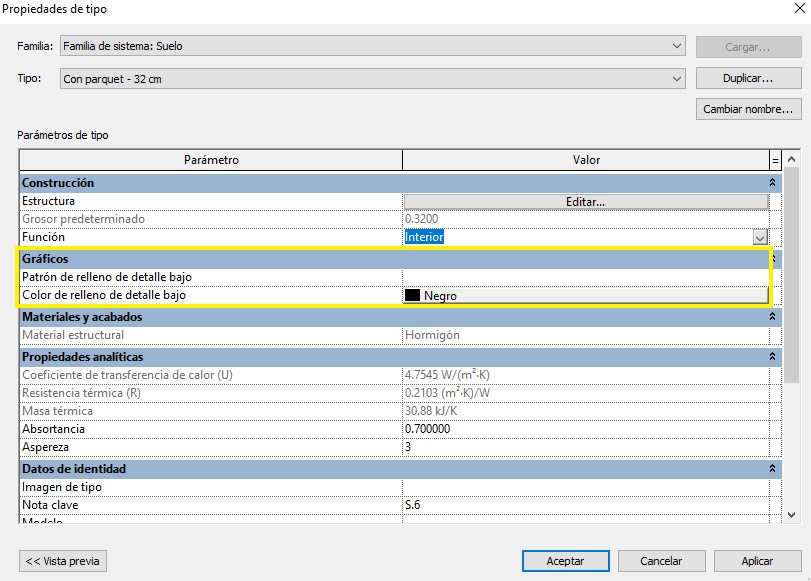Open the Tipo dropdown list
The image size is (811, 581).
point(677,79)
